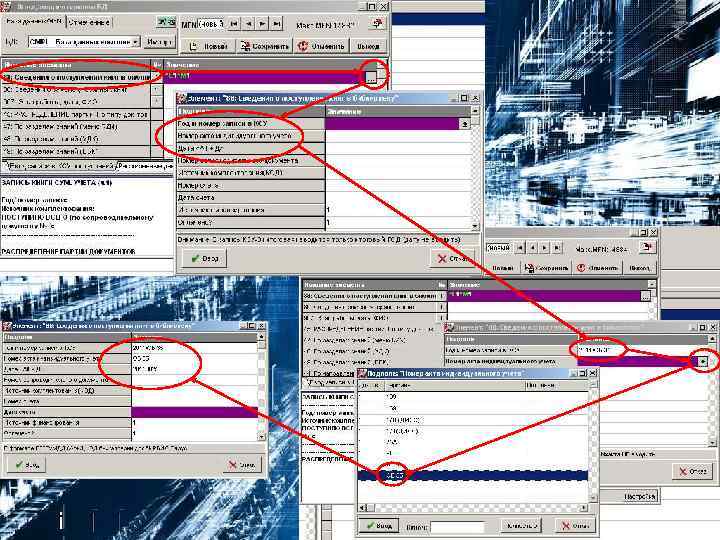Select 'Номер счета' row in top Элемент dialog

[251, 186]
